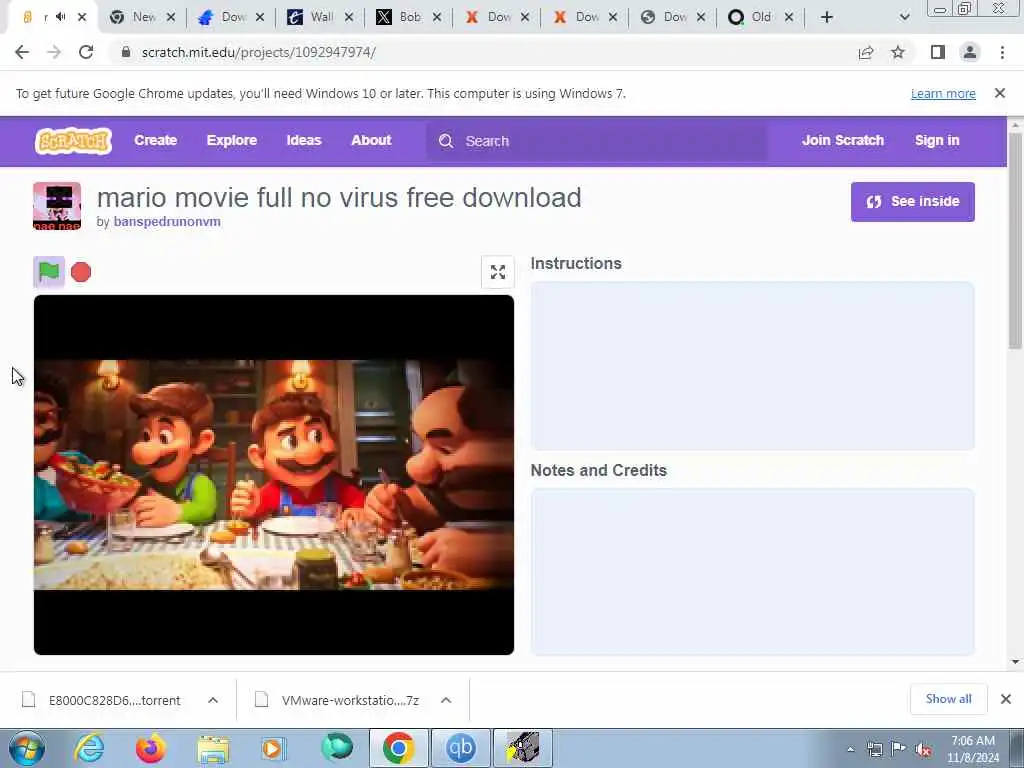Open qBittorrent from taskbar
Screen dimensions: 1024x768
(x=460, y=748)
